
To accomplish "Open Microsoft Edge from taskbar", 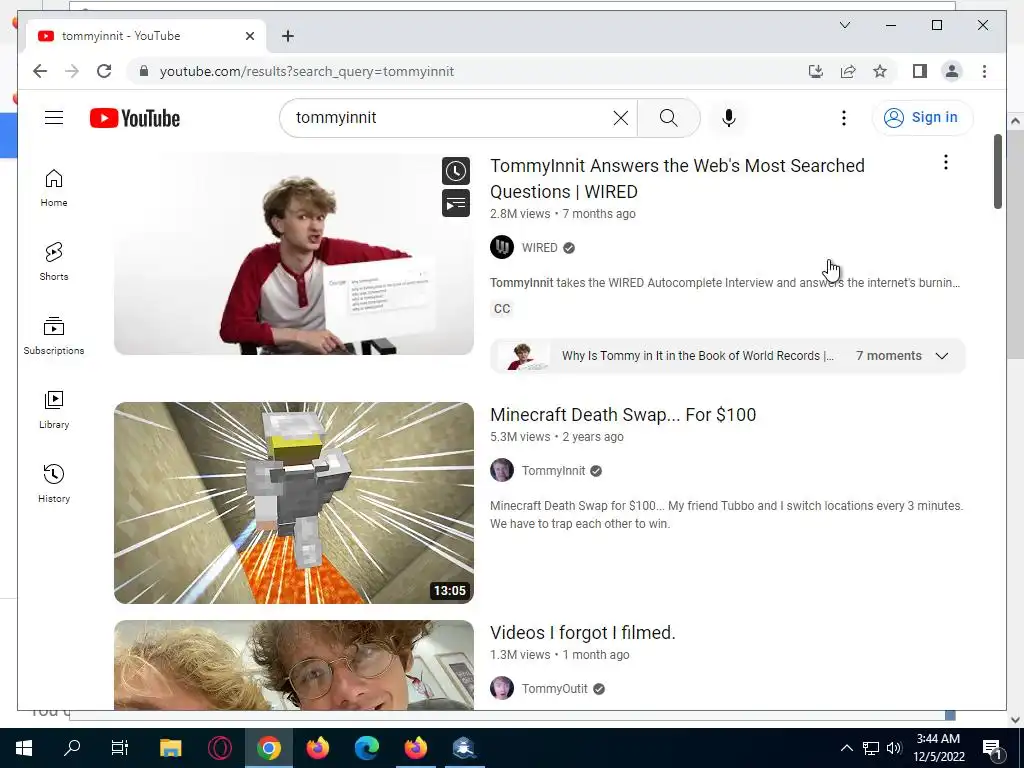I will pyautogui.click(x=366, y=748).
